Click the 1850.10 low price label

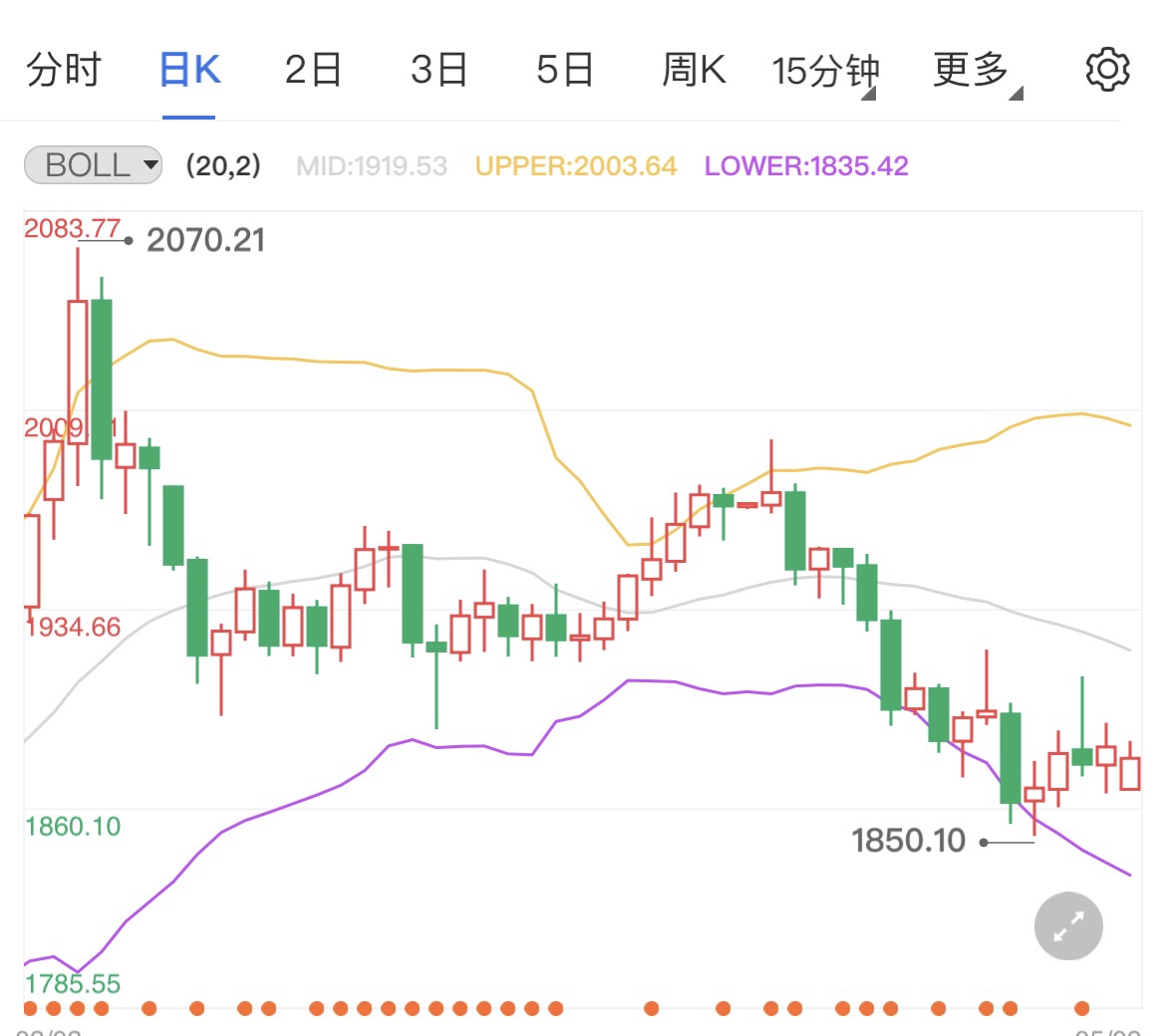908,841
